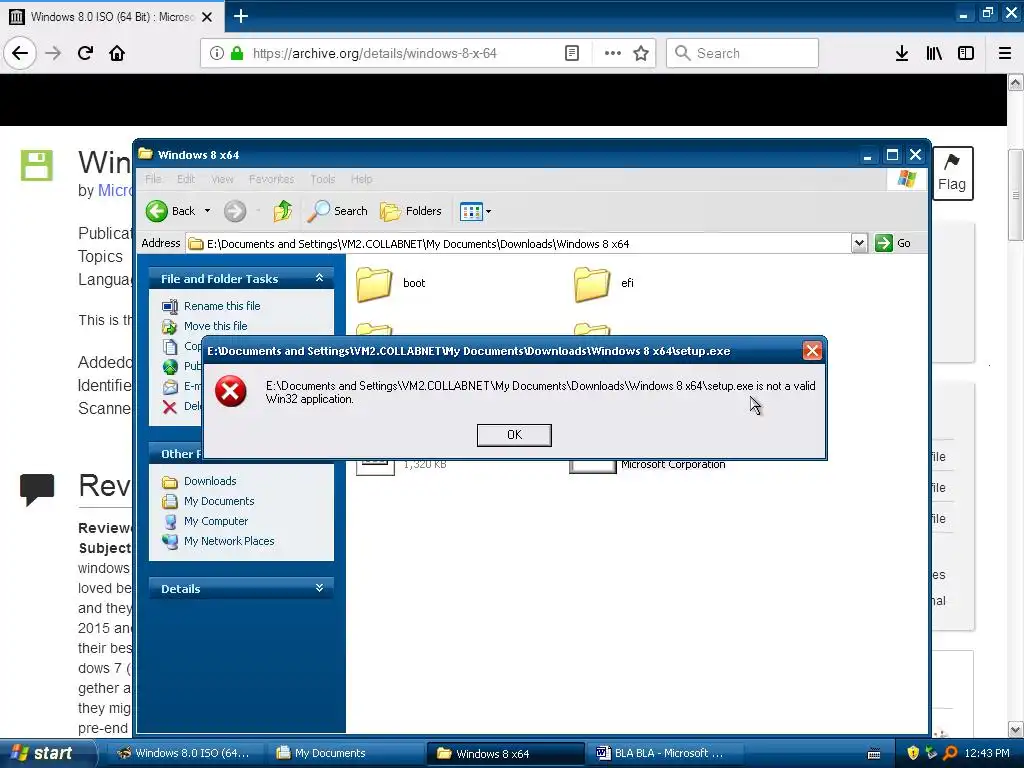Select the boot folder
1024x768 pixels.
(391, 283)
